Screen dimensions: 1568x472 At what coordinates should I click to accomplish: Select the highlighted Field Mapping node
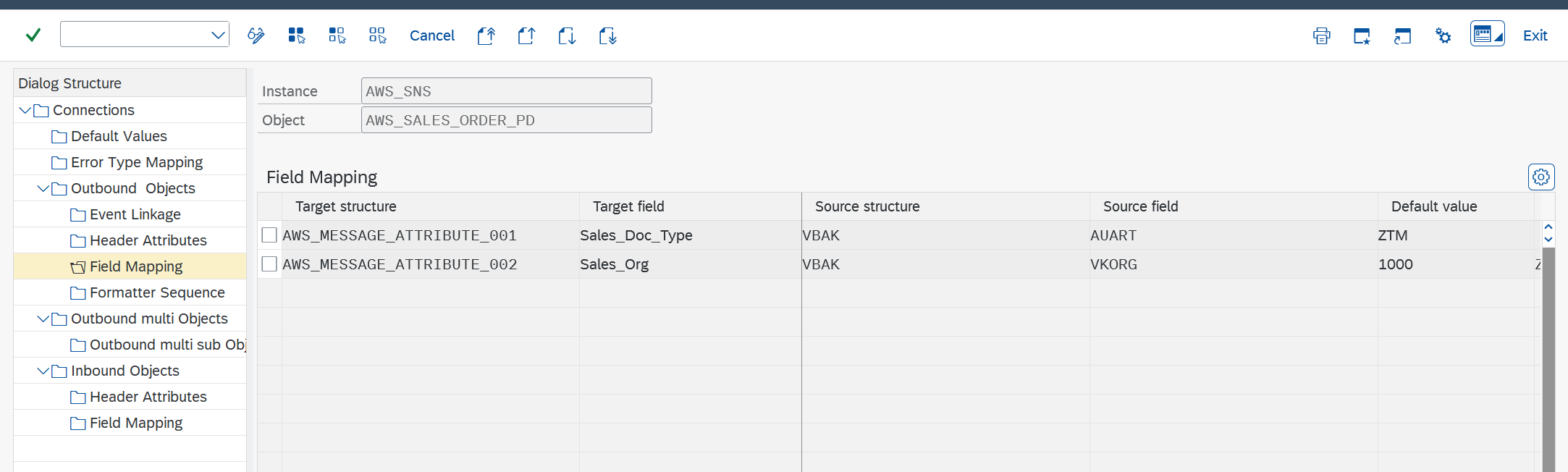point(136,266)
